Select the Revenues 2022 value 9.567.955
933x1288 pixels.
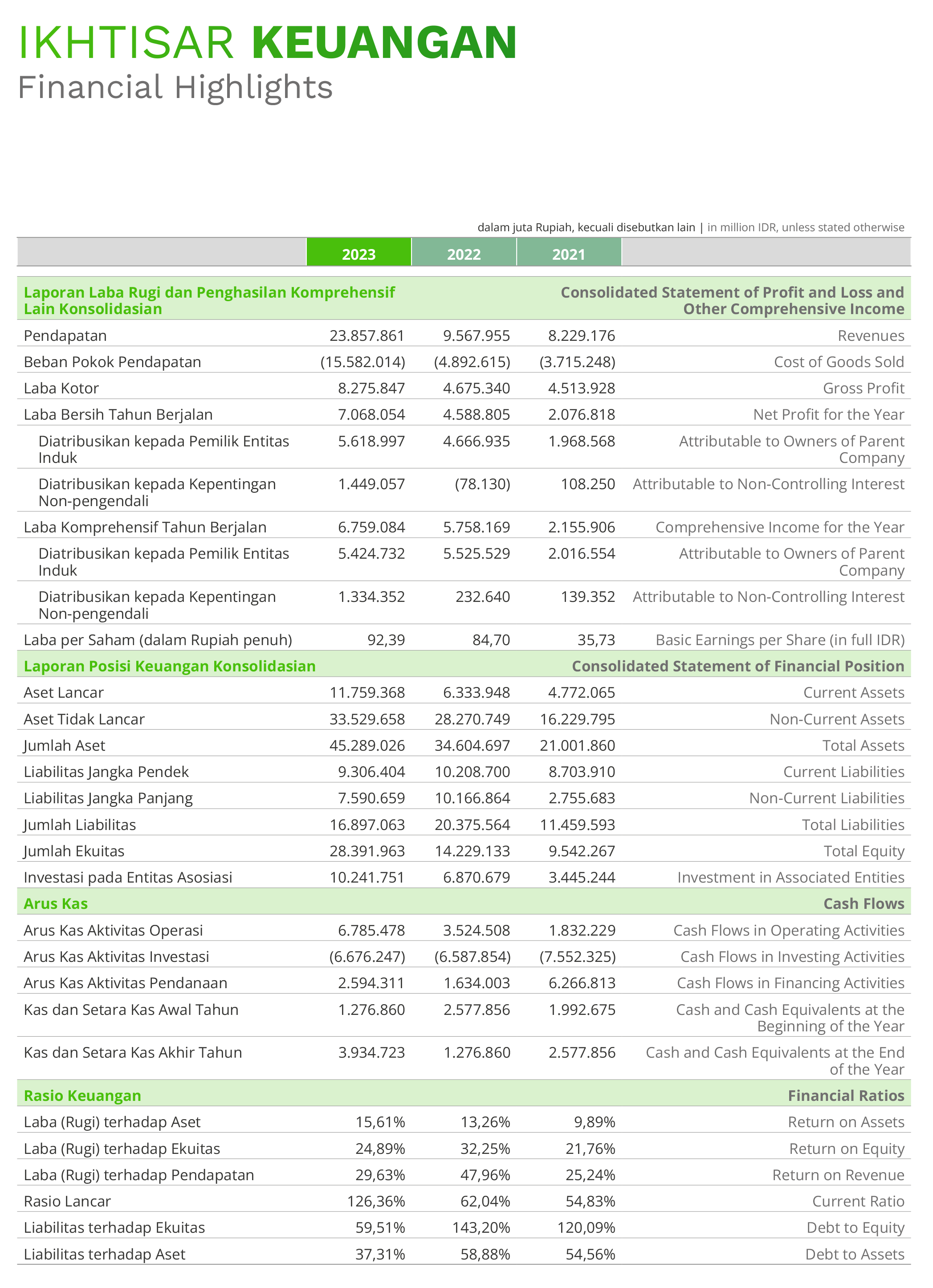pos(476,335)
